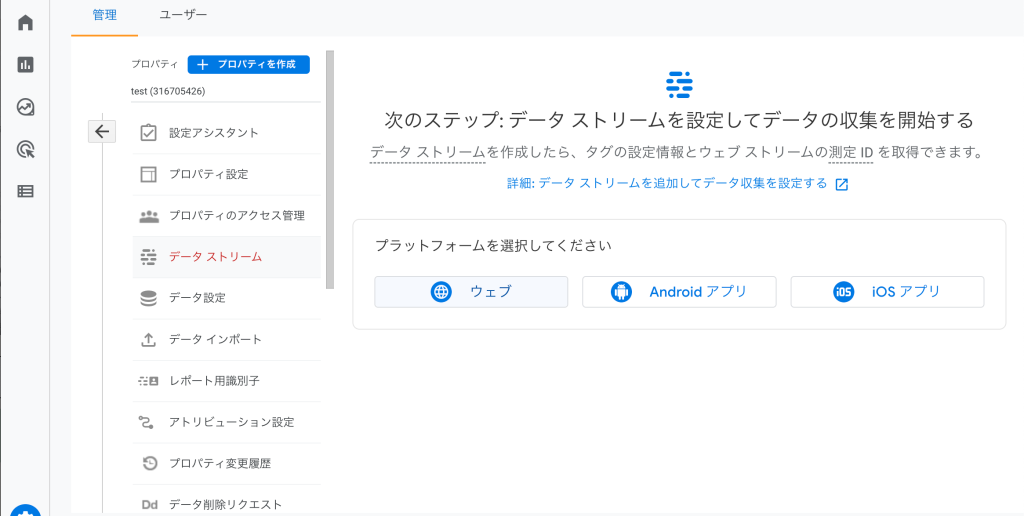Screen dimensions: 1024x516
Task: Open the Explore icon in left rail
Action: 25,107
